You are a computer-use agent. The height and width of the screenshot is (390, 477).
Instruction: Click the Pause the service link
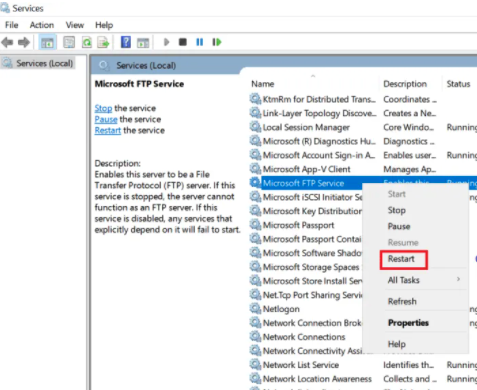pos(106,119)
